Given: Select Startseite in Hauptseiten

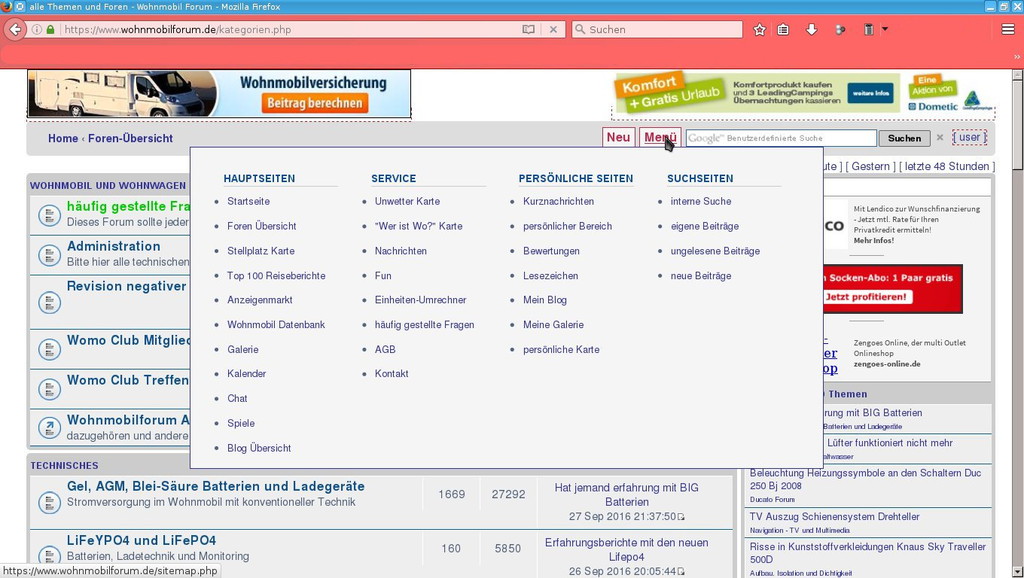Looking at the screenshot, I should tap(248, 201).
